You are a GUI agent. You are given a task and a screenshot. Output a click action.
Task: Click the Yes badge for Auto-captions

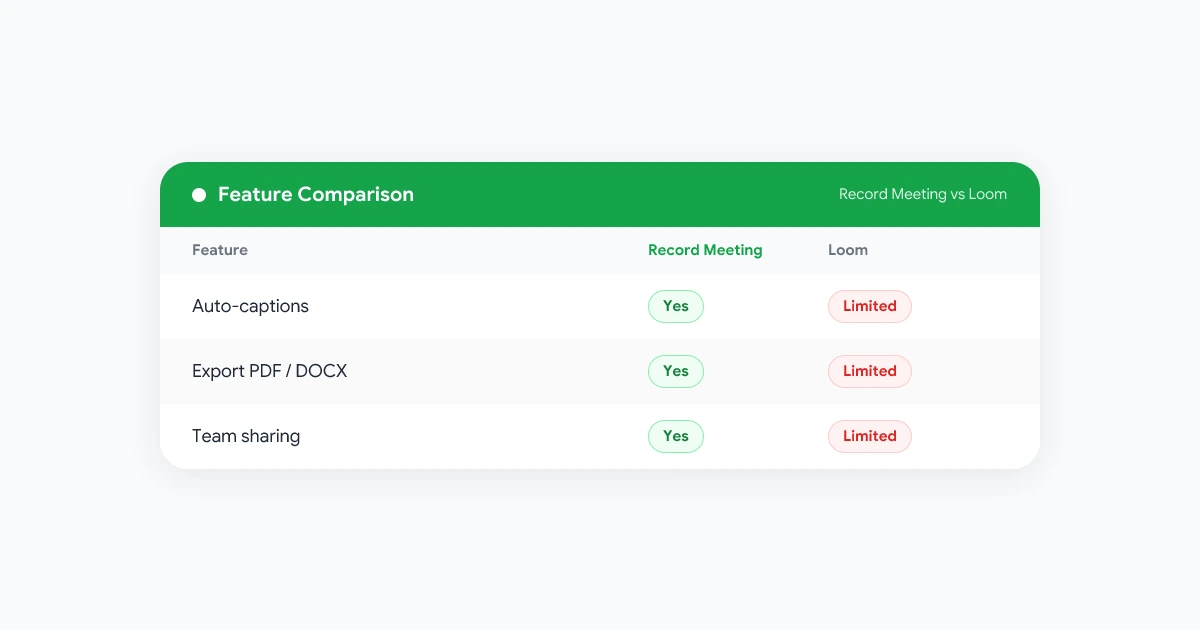tap(676, 306)
